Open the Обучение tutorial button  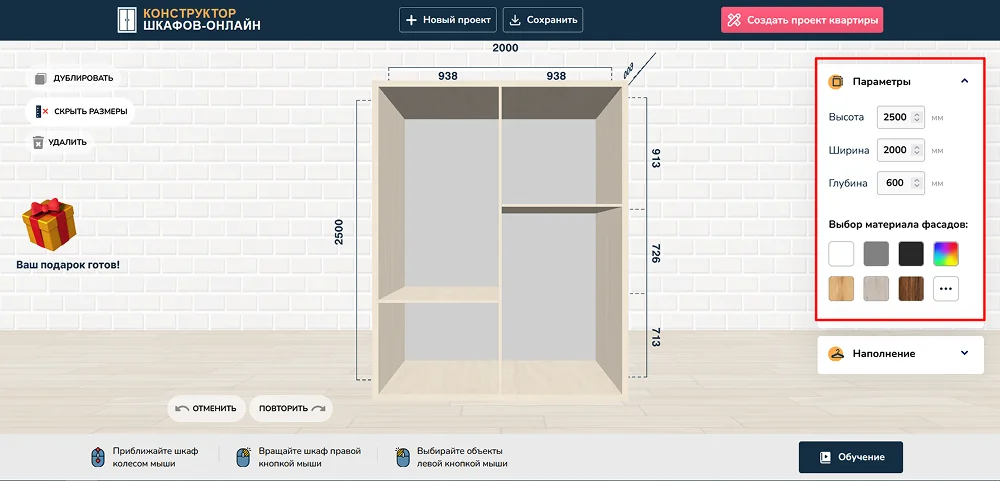(x=850, y=457)
